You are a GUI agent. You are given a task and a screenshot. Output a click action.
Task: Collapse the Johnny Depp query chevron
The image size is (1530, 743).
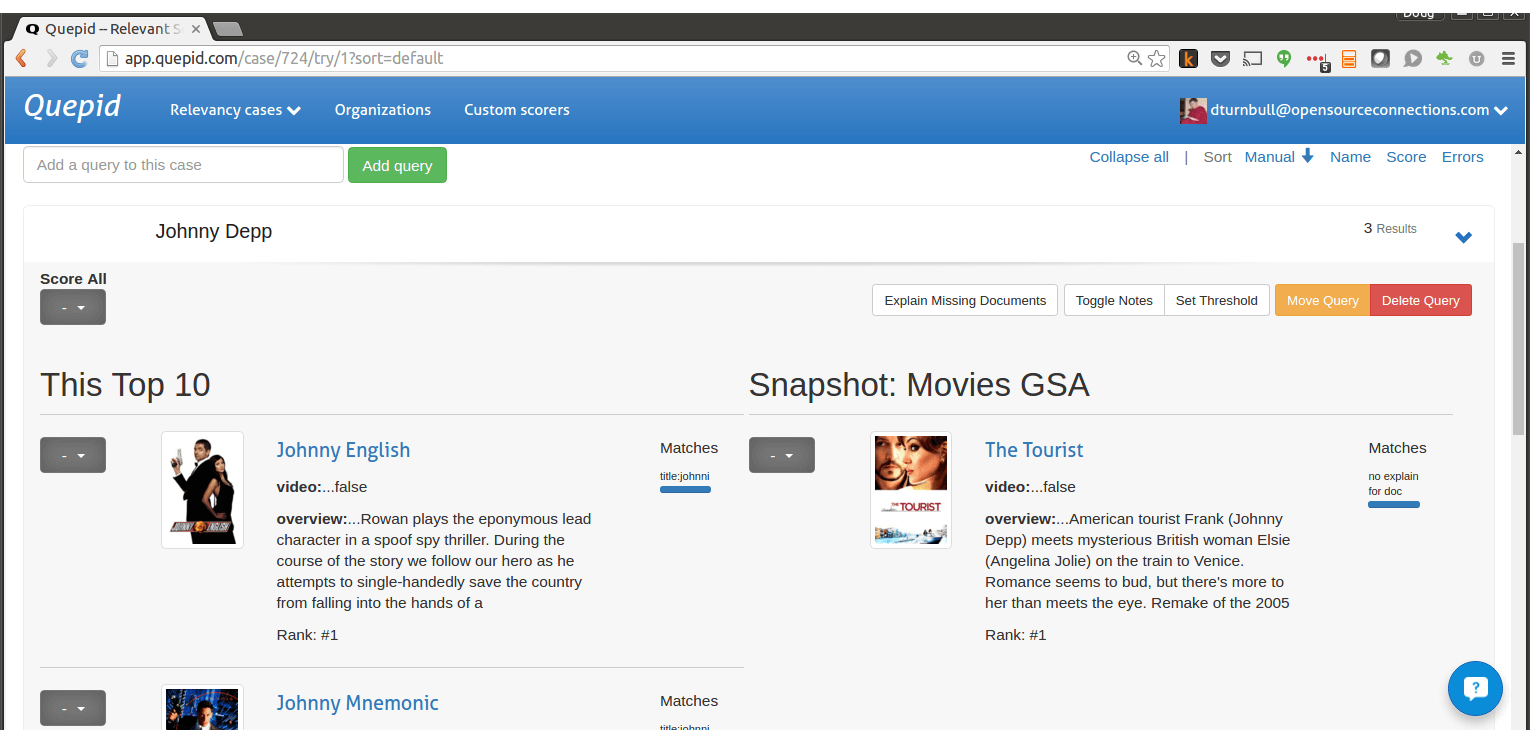[1463, 238]
